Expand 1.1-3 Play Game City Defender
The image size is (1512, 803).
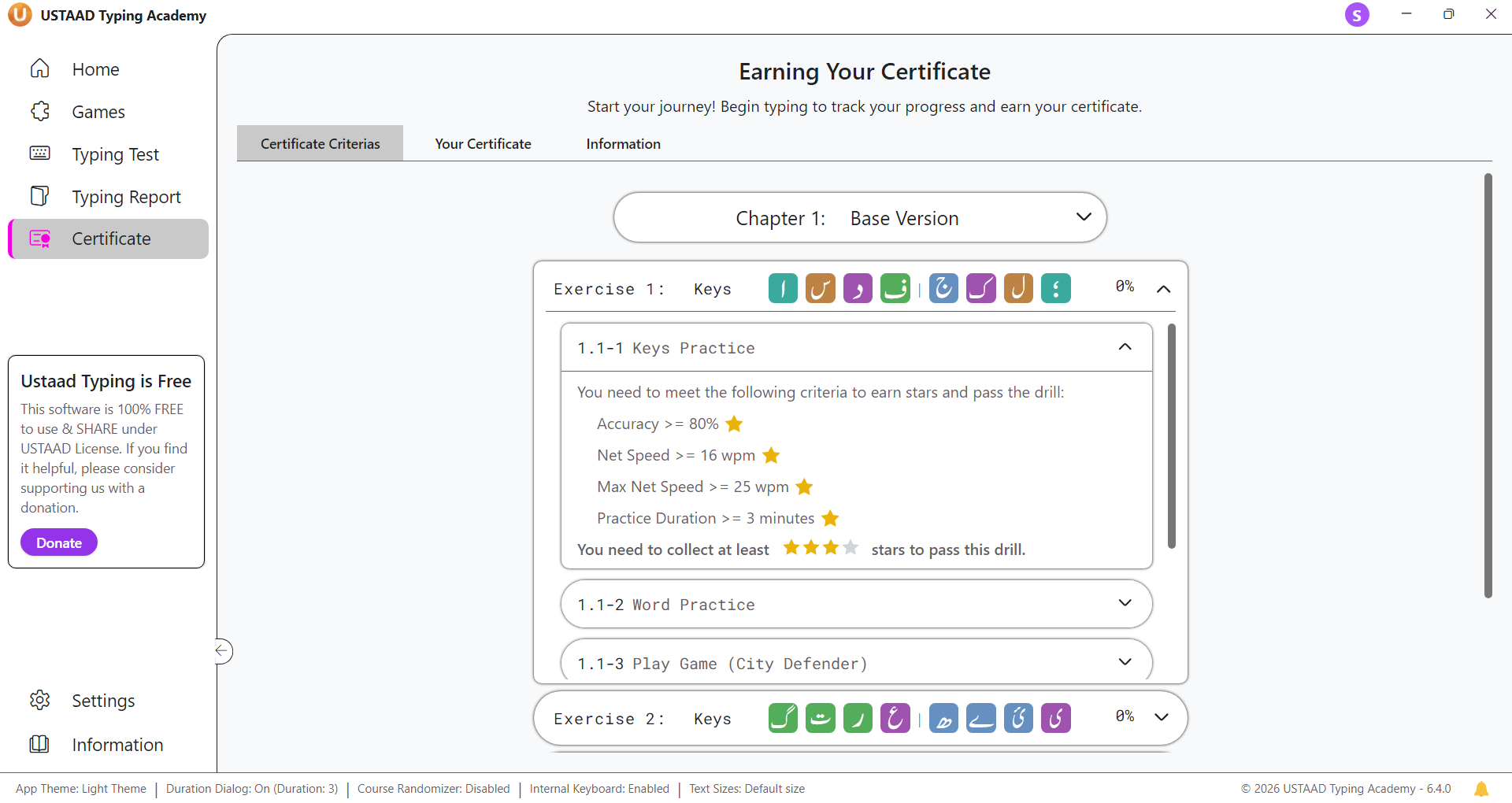1125,662
